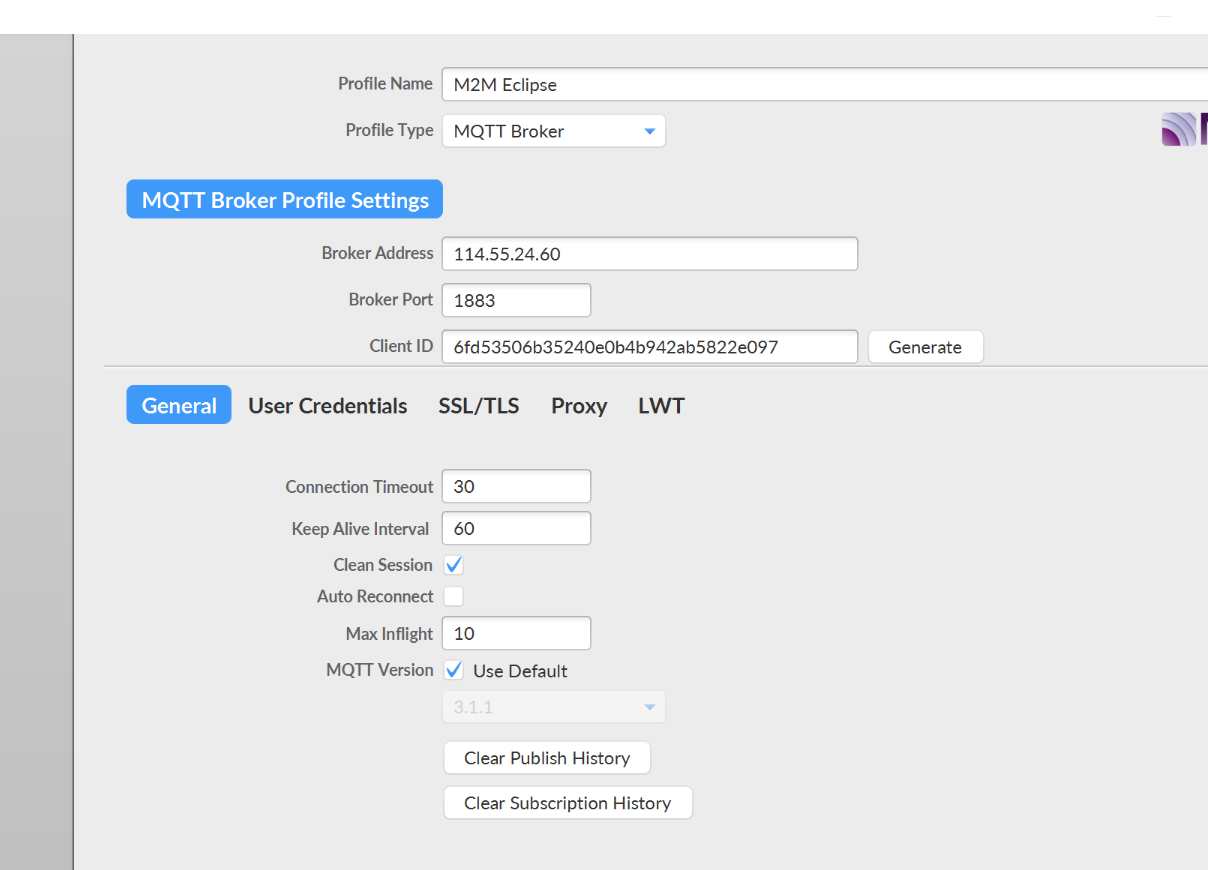
Task: Click the Profile Name input field
Action: (700, 84)
